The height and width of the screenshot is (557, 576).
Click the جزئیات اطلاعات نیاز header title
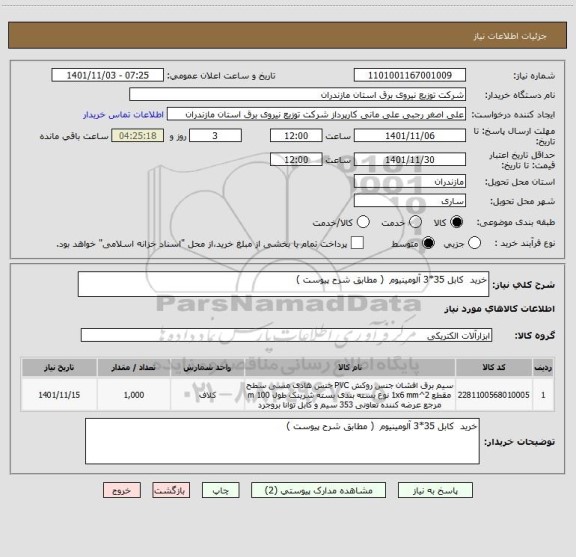pos(510,36)
